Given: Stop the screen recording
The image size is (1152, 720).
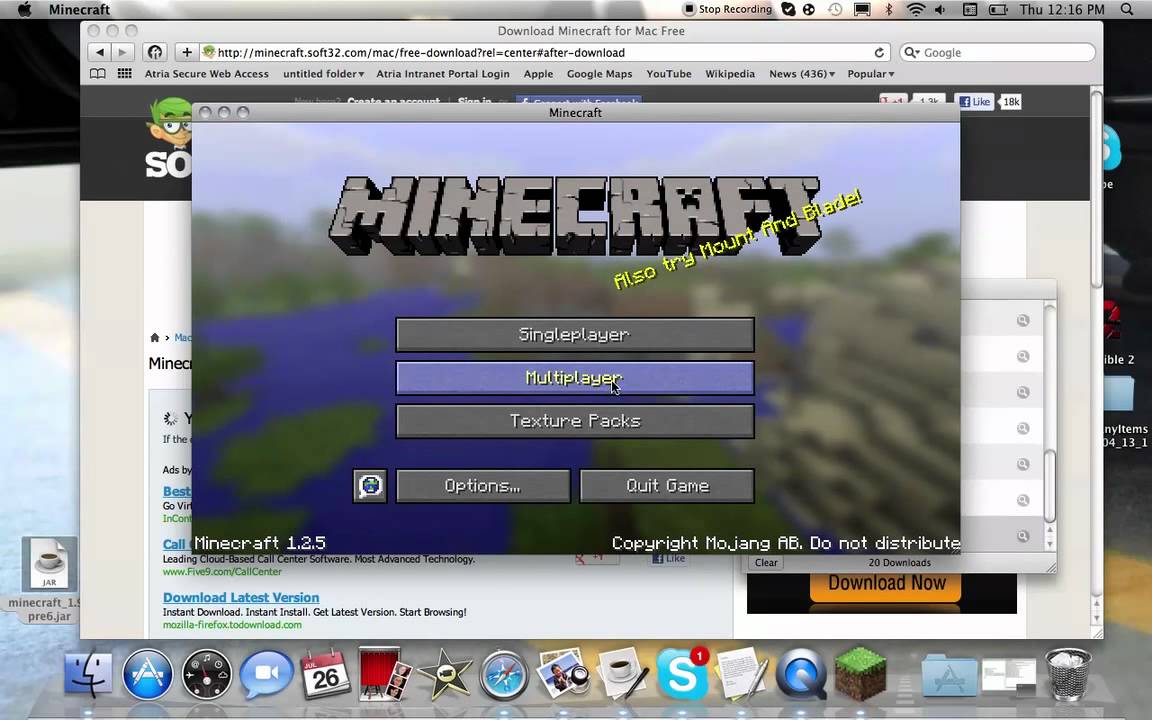Looking at the screenshot, I should point(727,10).
